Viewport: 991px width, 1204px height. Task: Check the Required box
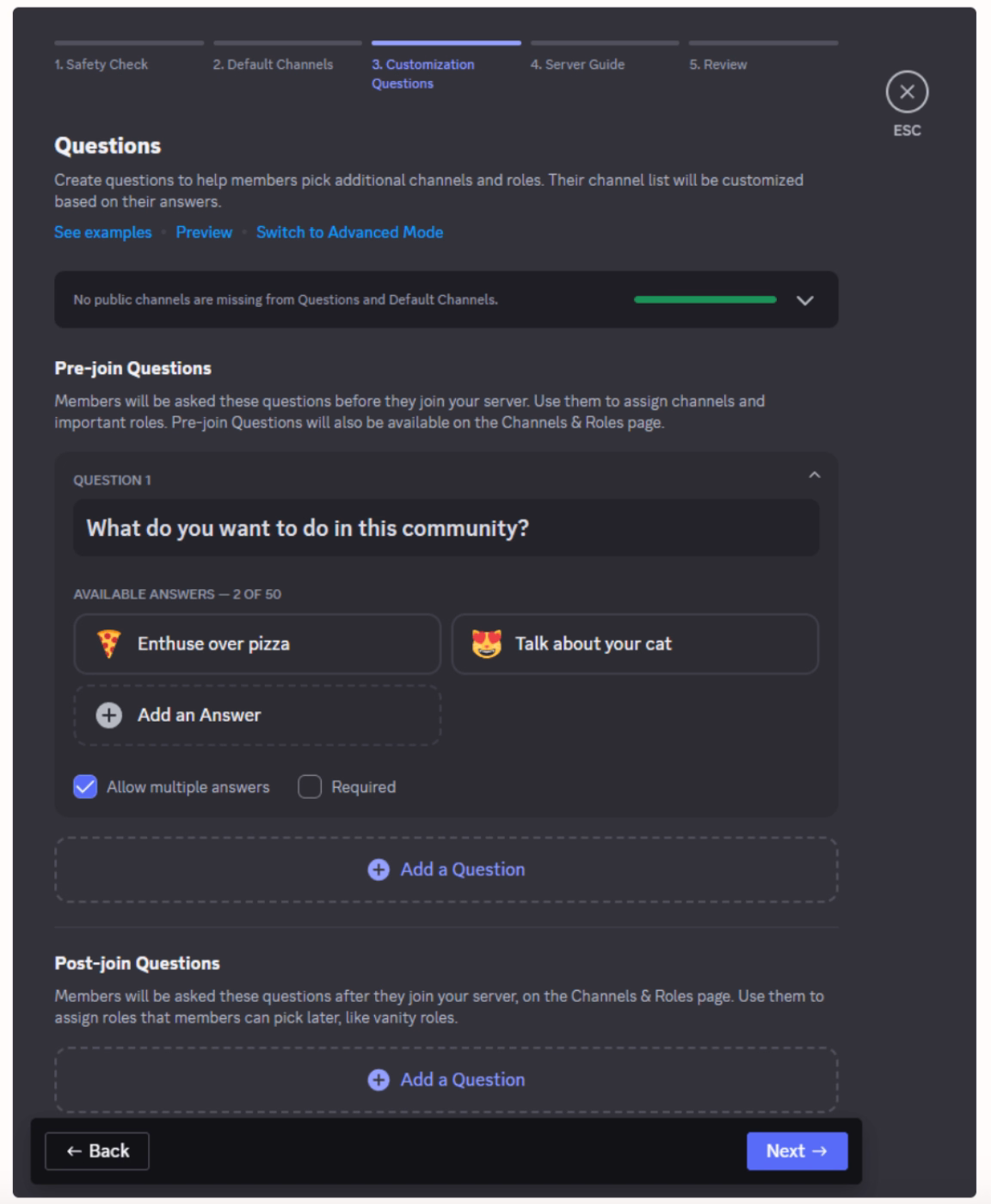[x=310, y=787]
